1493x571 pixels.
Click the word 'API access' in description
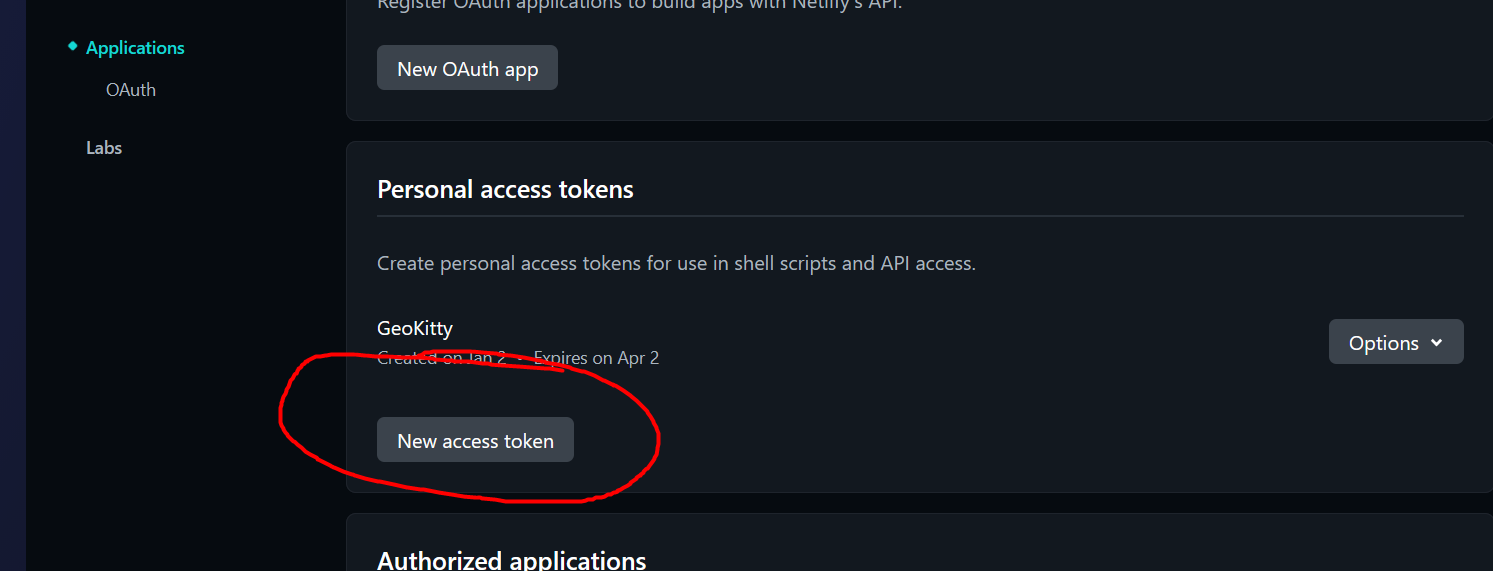[x=927, y=264]
